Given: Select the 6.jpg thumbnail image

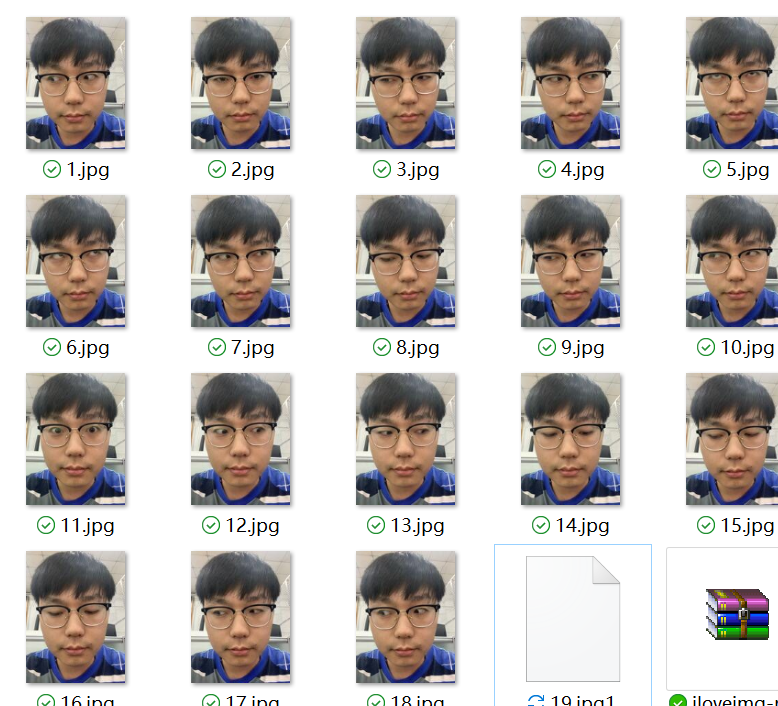Looking at the screenshot, I should tap(75, 261).
